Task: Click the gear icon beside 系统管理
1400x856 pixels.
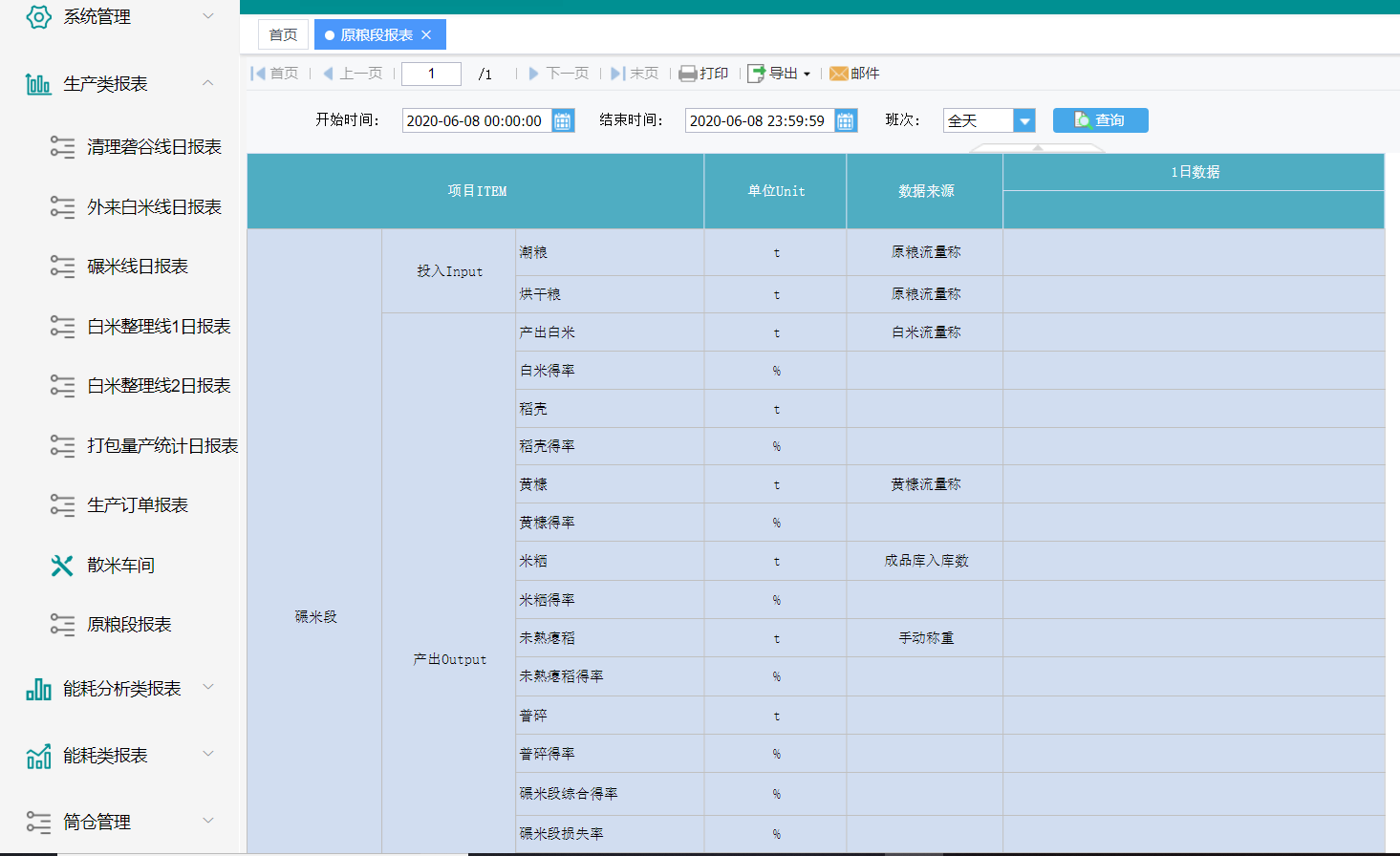Action: coord(38,16)
